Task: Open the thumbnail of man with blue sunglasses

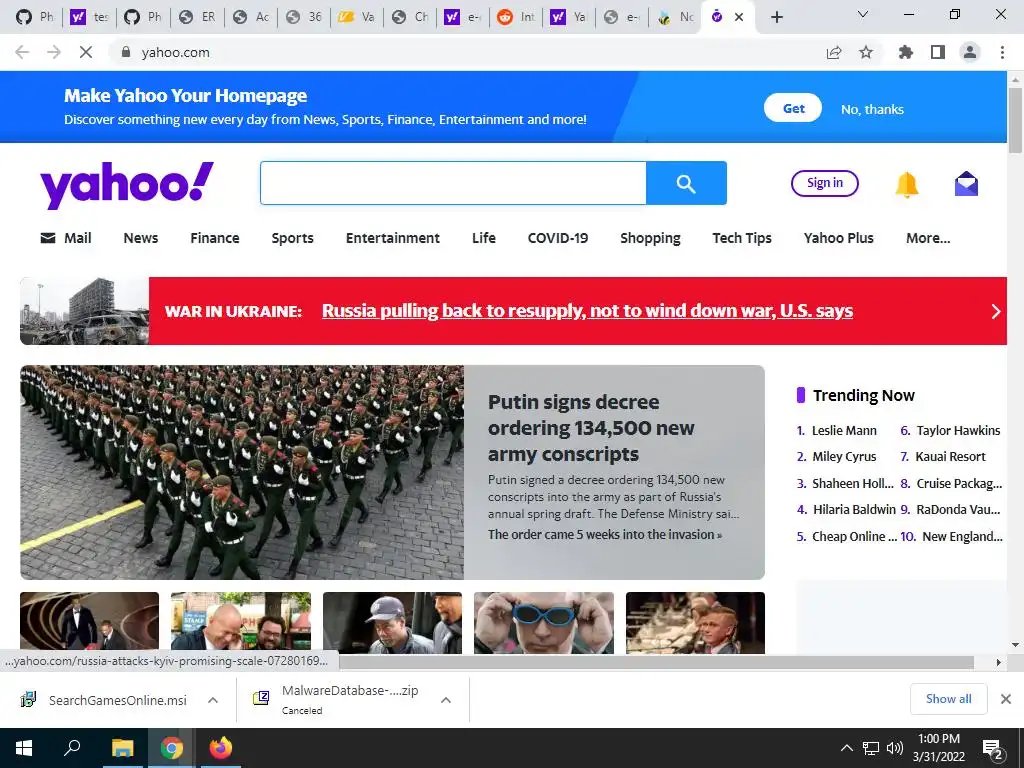Action: click(543, 623)
